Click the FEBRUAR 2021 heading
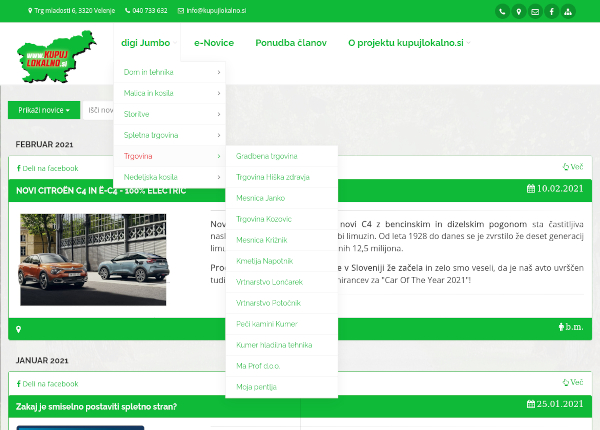 coord(44,145)
